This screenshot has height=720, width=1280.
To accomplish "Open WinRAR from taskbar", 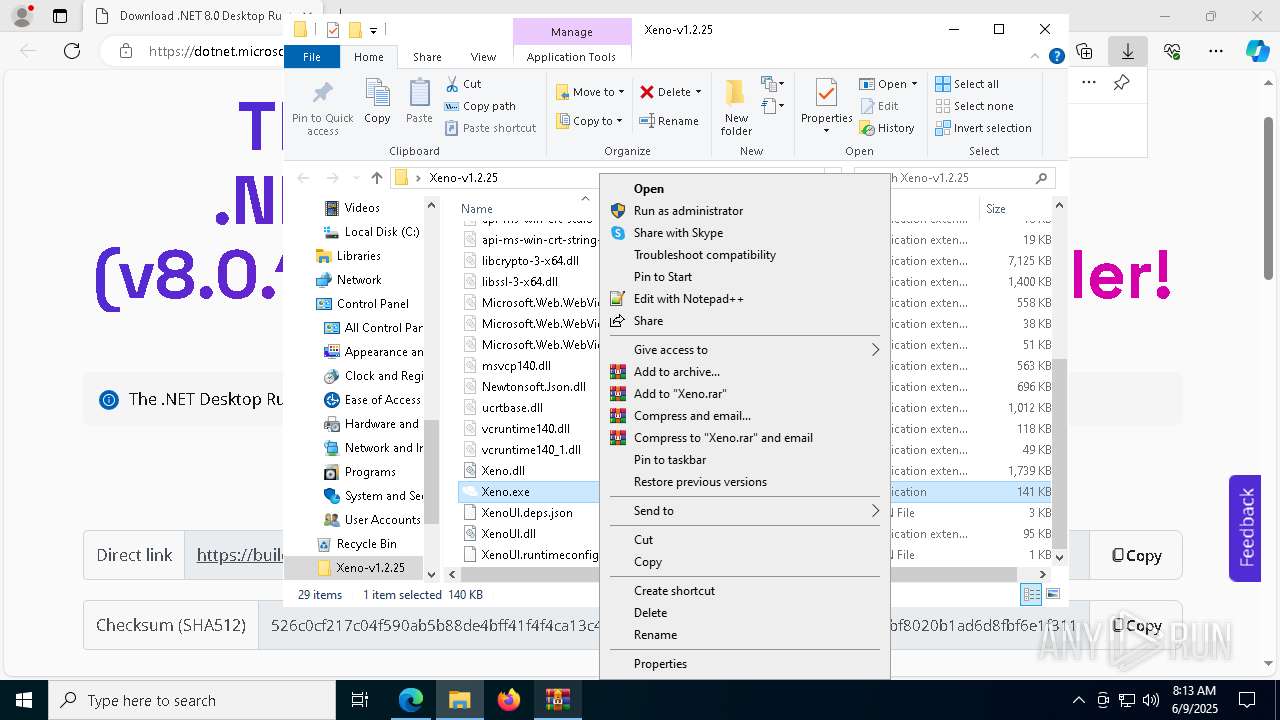I will 558,700.
